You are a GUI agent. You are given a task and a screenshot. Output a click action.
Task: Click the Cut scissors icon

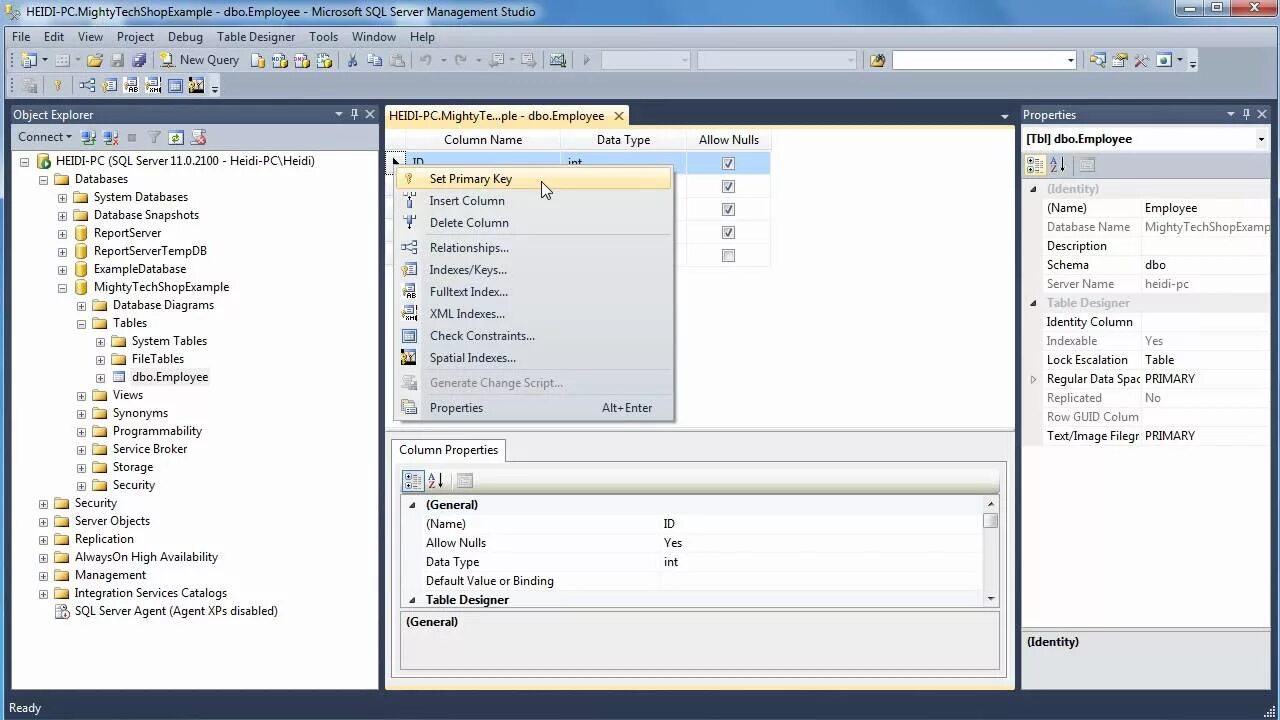(352, 60)
